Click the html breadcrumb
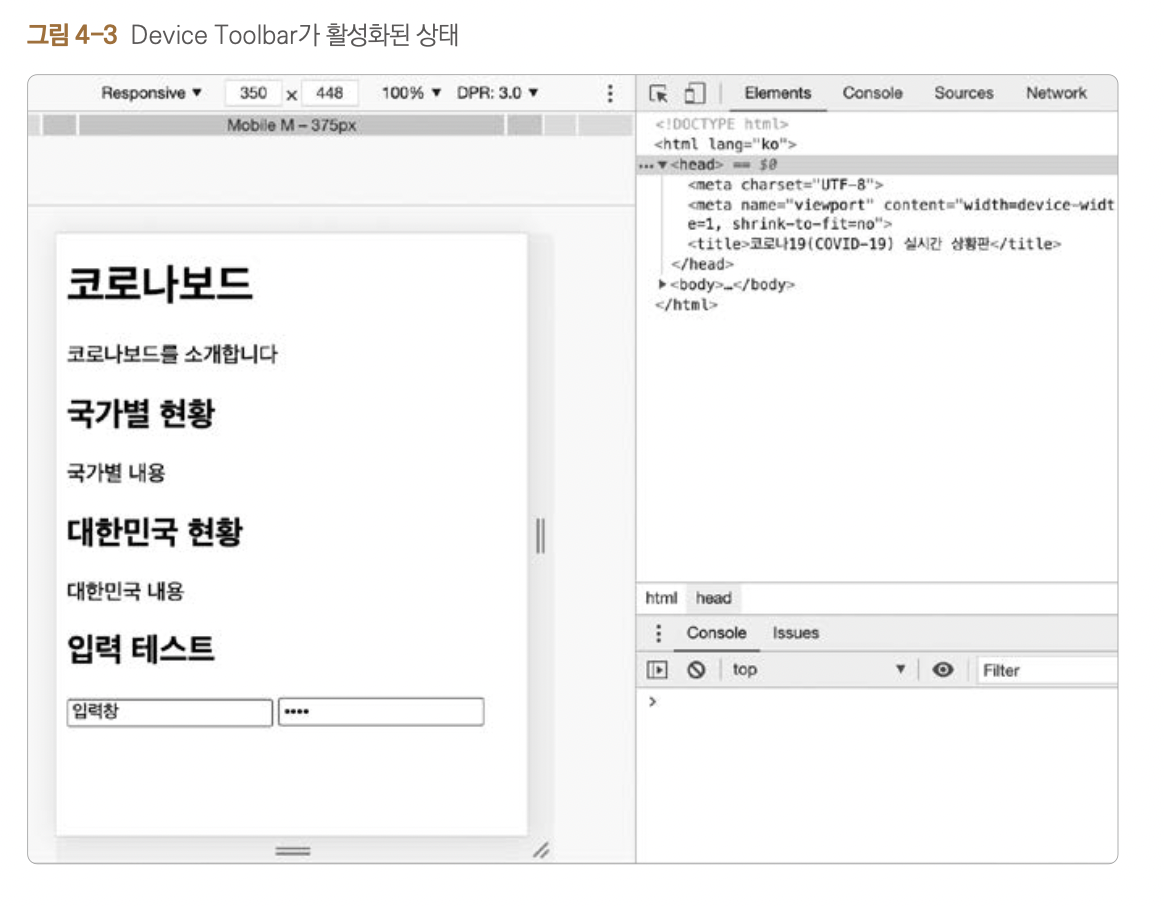The height and width of the screenshot is (906, 1164). (x=661, y=599)
